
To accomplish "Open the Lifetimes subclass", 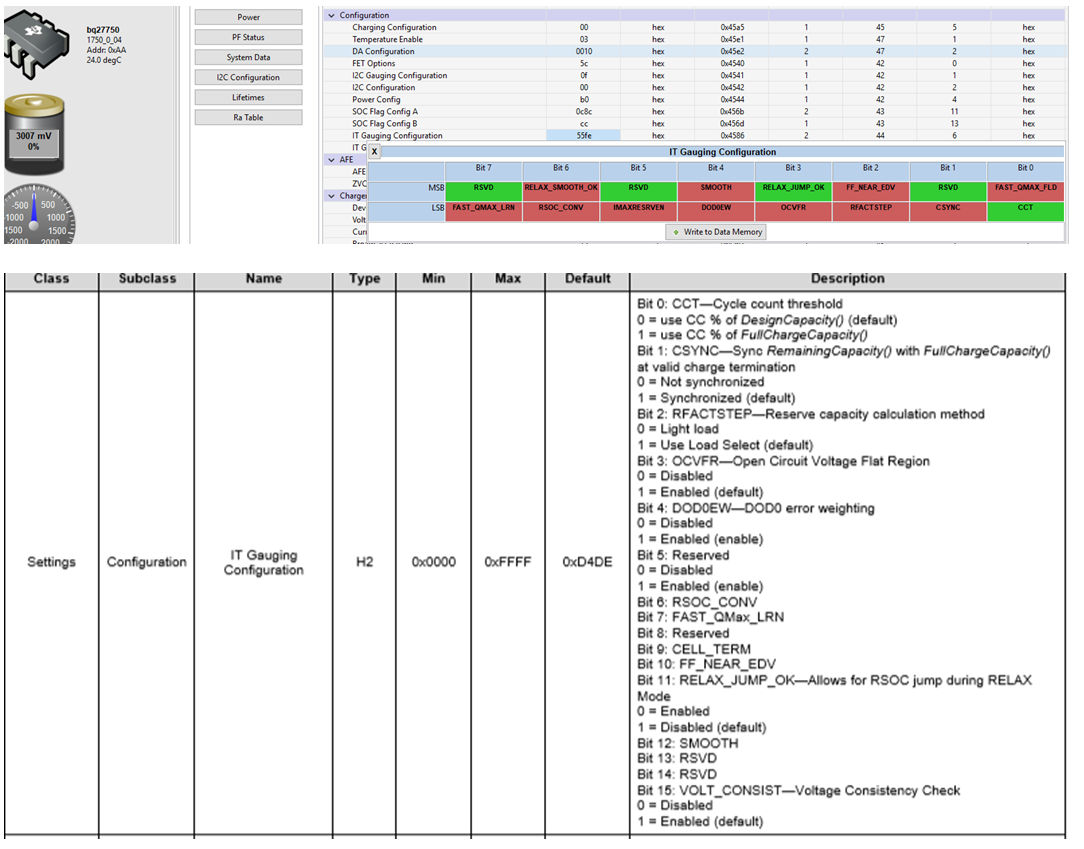I will click(x=248, y=97).
